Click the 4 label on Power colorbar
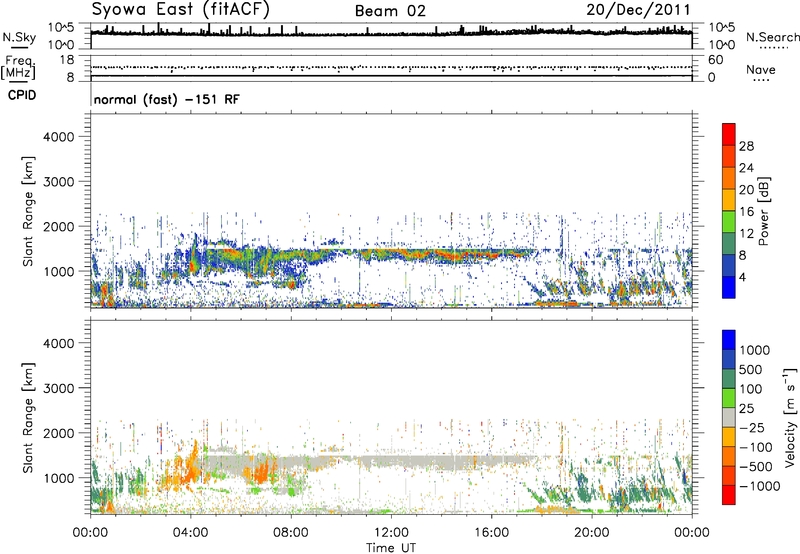800x554 pixels. (742, 278)
